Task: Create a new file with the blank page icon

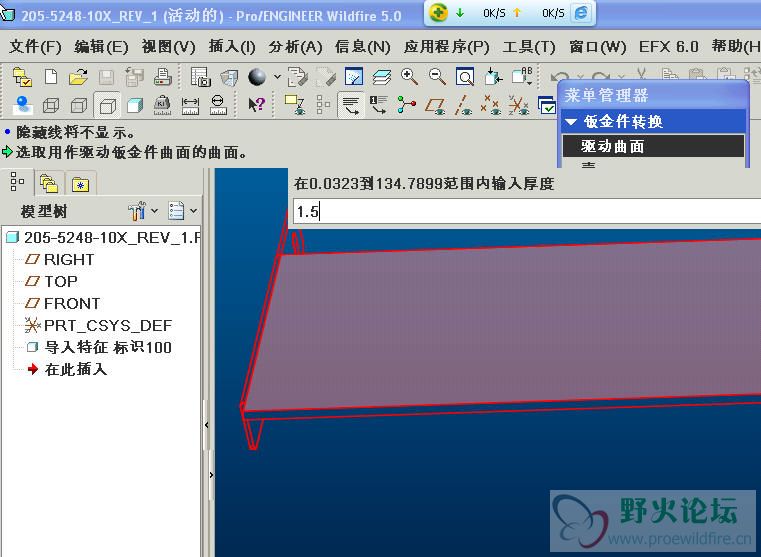Action: [x=51, y=77]
